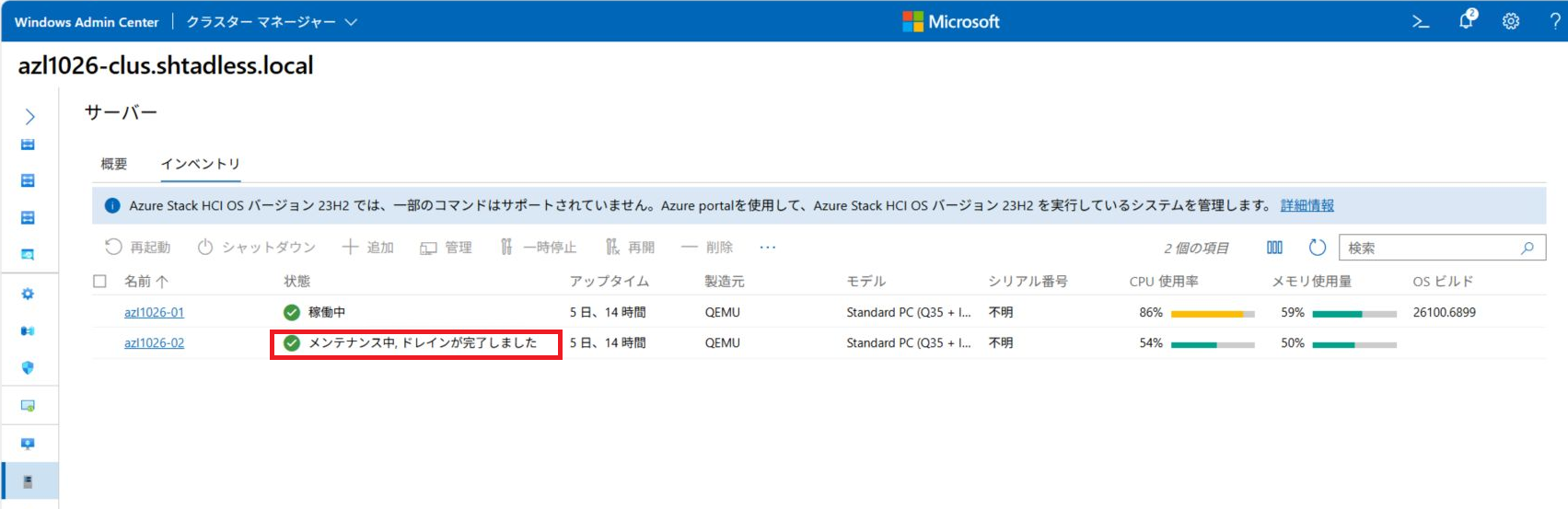Open the shield security tool in sidebar
The width and height of the screenshot is (1568, 509).
pyautogui.click(x=28, y=368)
